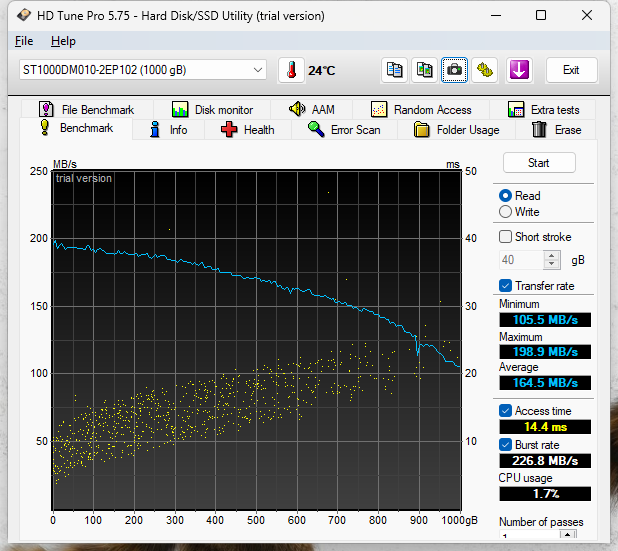
Task: Copy screenshot to clipboard icon
Action: (x=424, y=70)
